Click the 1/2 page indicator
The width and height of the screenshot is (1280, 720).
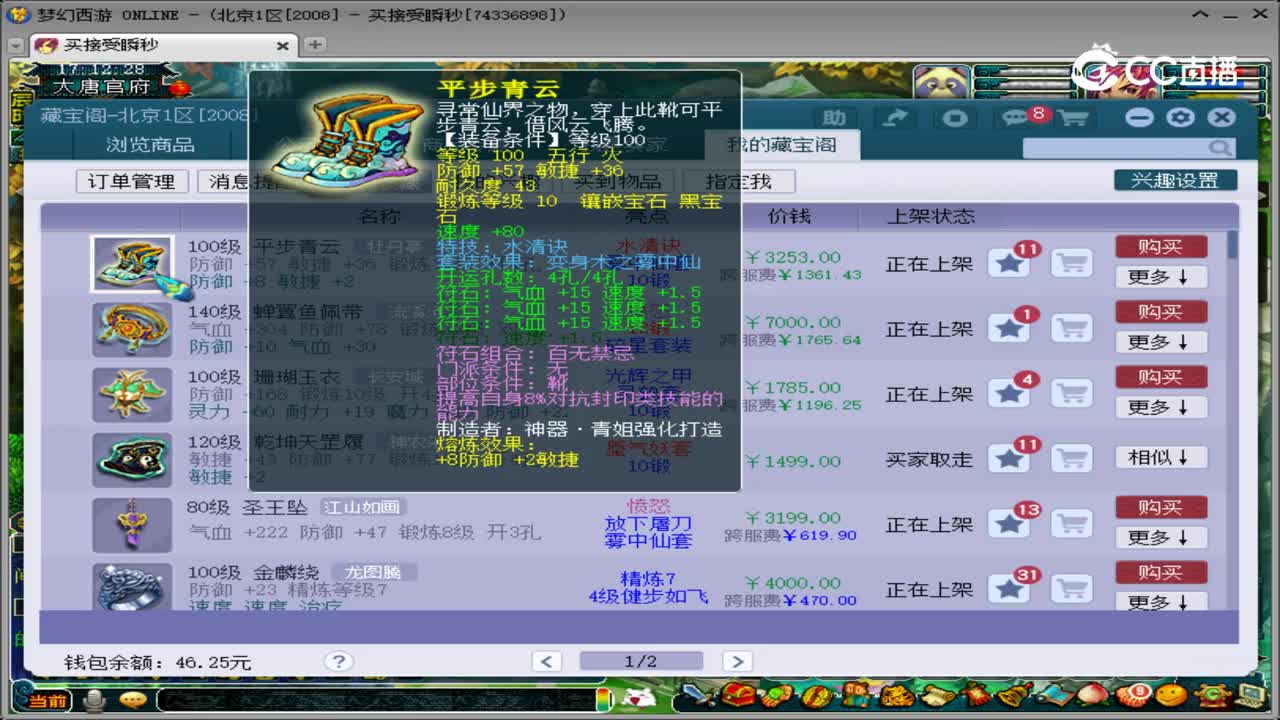pyautogui.click(x=641, y=661)
